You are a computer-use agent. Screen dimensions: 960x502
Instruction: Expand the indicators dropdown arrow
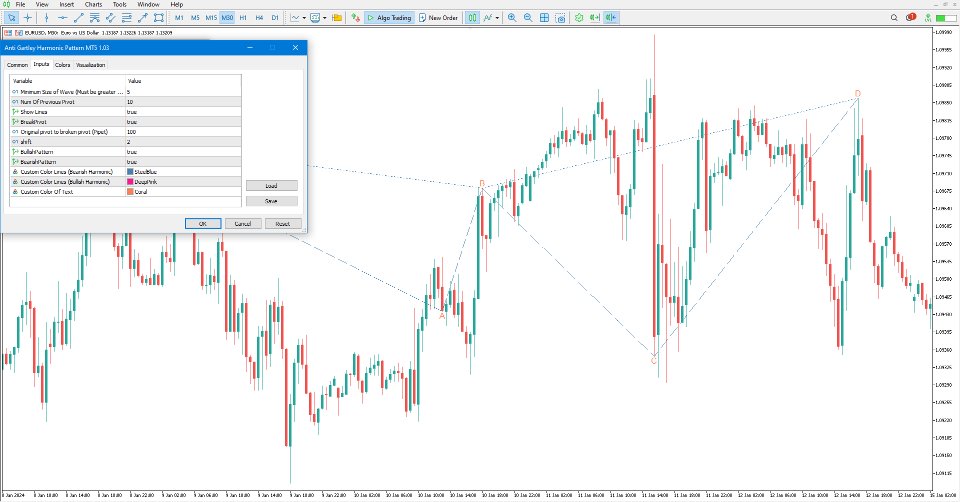[x=497, y=18]
